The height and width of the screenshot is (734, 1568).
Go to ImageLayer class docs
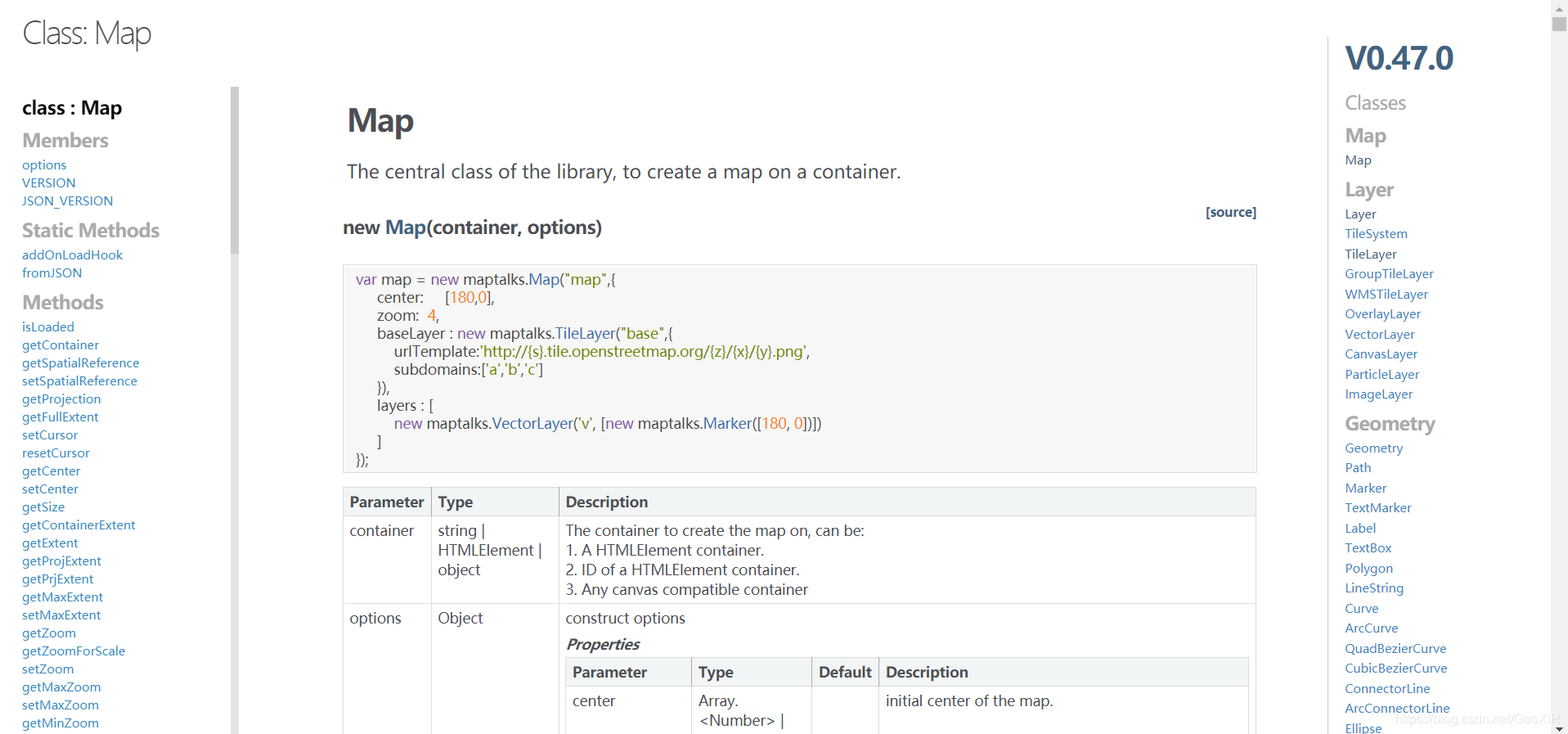1378,394
